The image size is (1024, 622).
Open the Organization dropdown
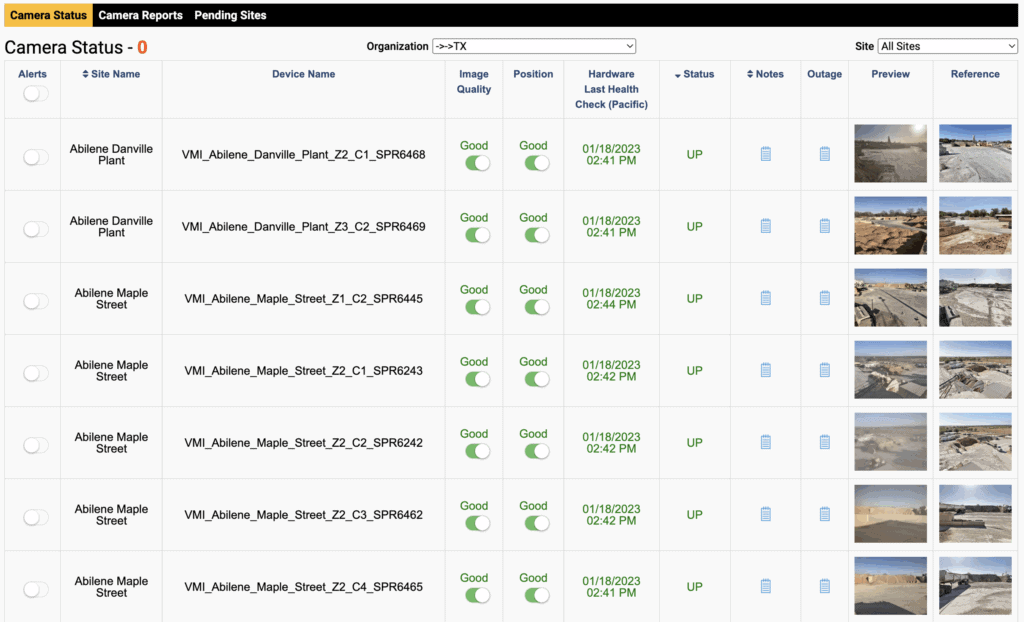pyautogui.click(x=533, y=46)
